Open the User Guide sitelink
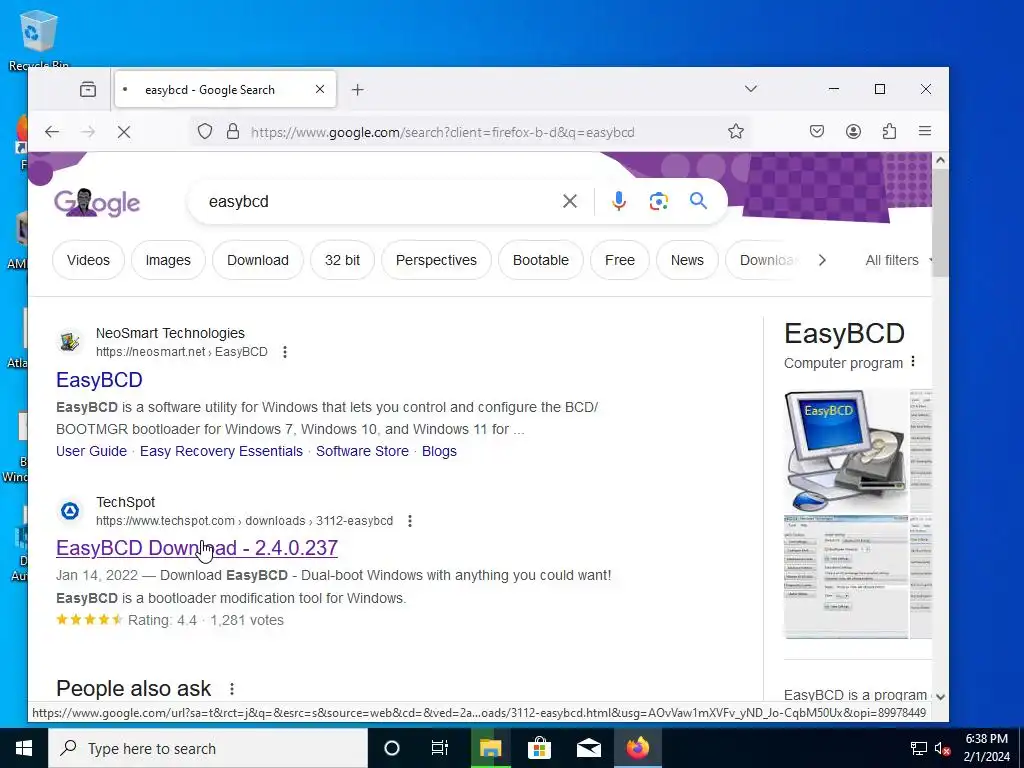The image size is (1024, 768). tap(91, 451)
